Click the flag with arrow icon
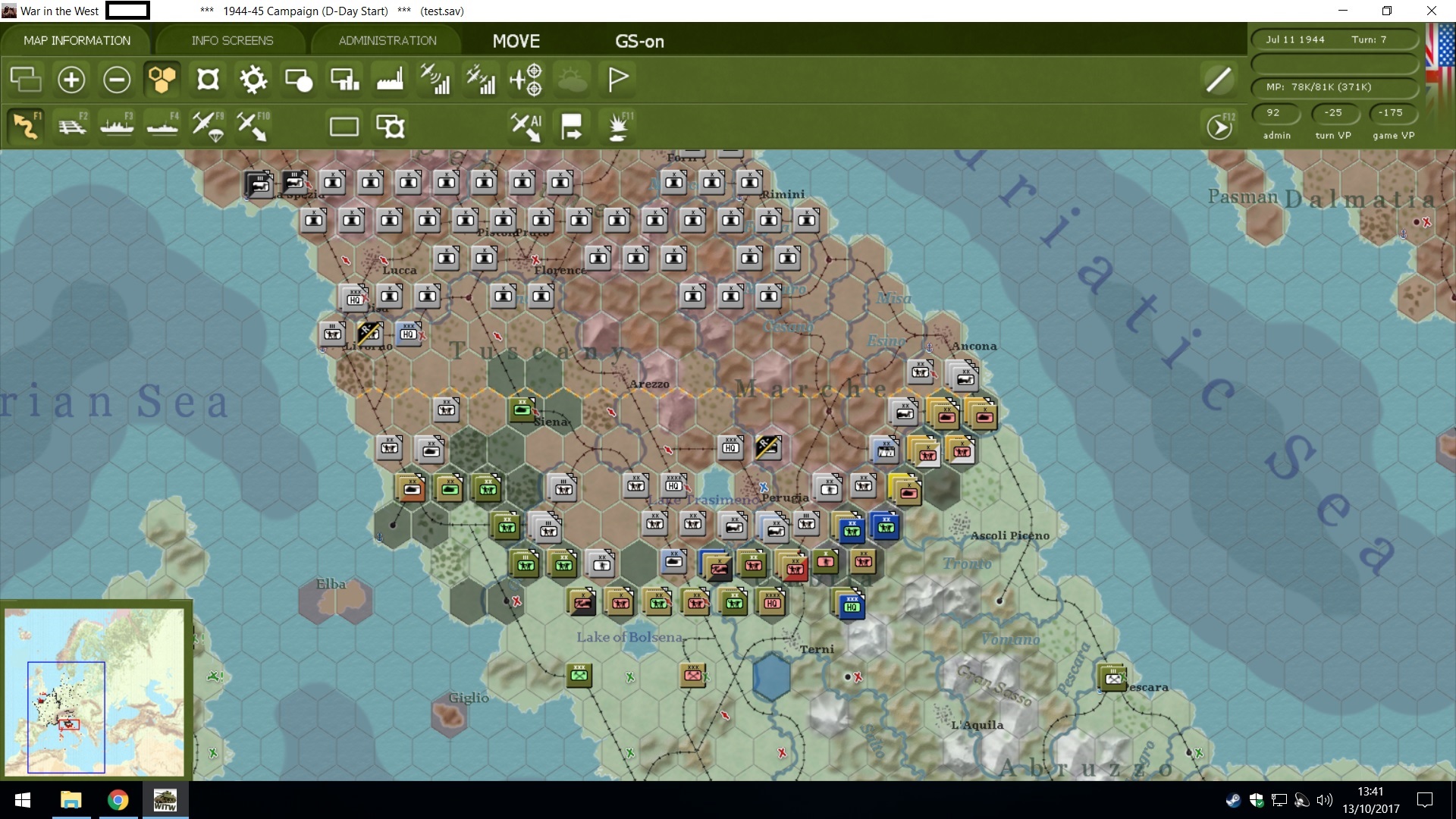This screenshot has width=1456, height=819. [x=571, y=126]
